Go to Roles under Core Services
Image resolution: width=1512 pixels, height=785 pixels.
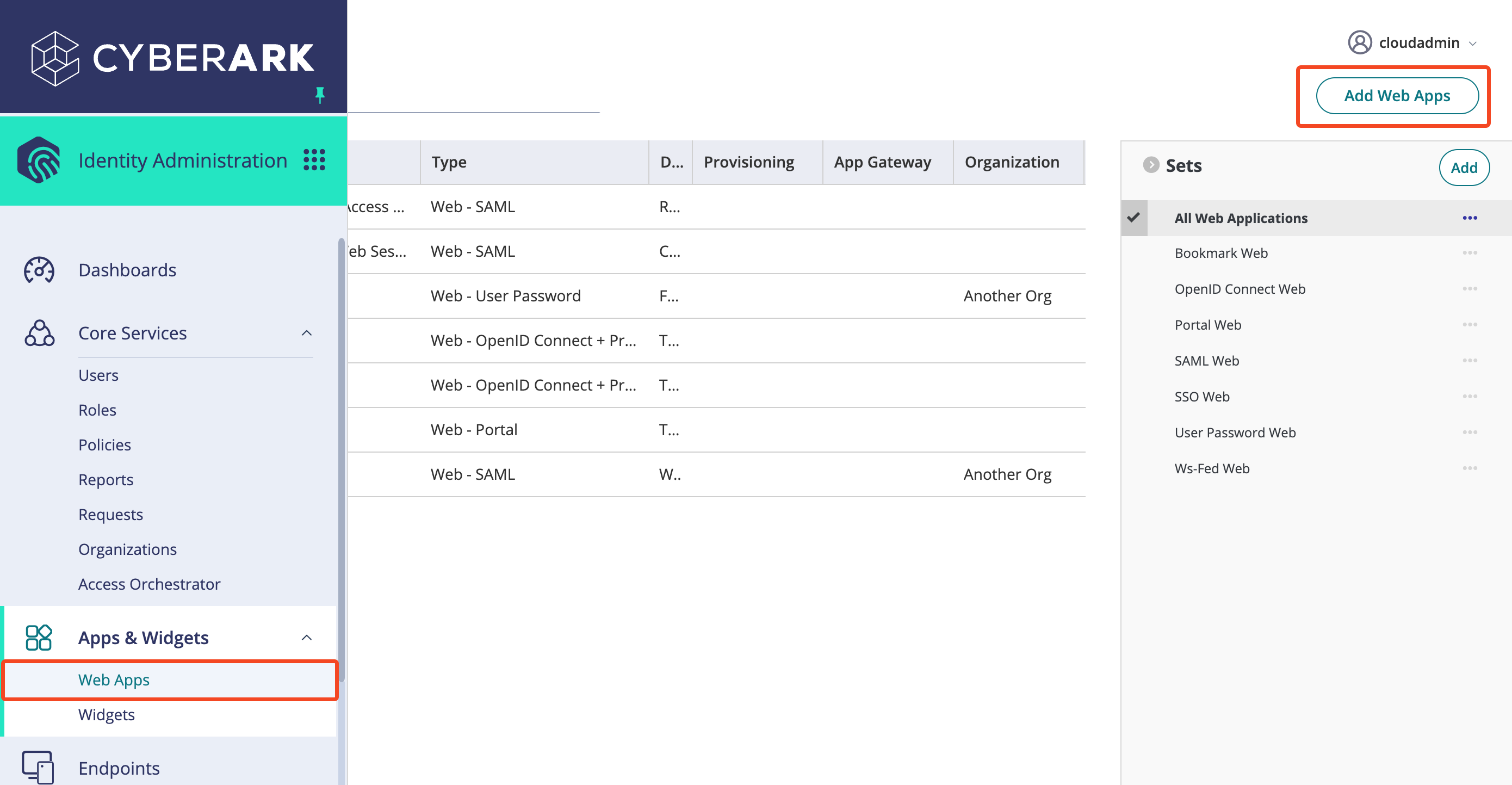[97, 410]
